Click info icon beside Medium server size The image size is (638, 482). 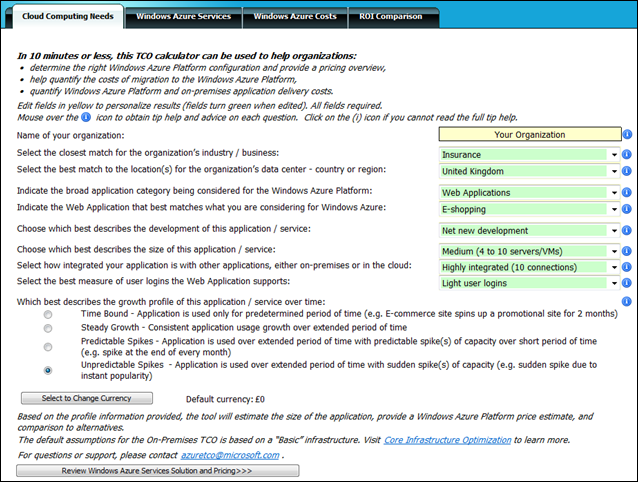627,251
